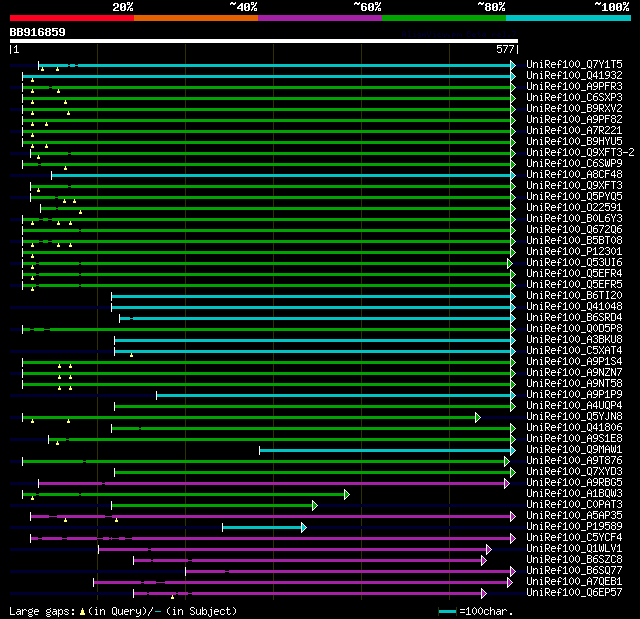Select the UniRef100_A9P1P9 label
This screenshot has height=619, width=640.
(x=574, y=395)
